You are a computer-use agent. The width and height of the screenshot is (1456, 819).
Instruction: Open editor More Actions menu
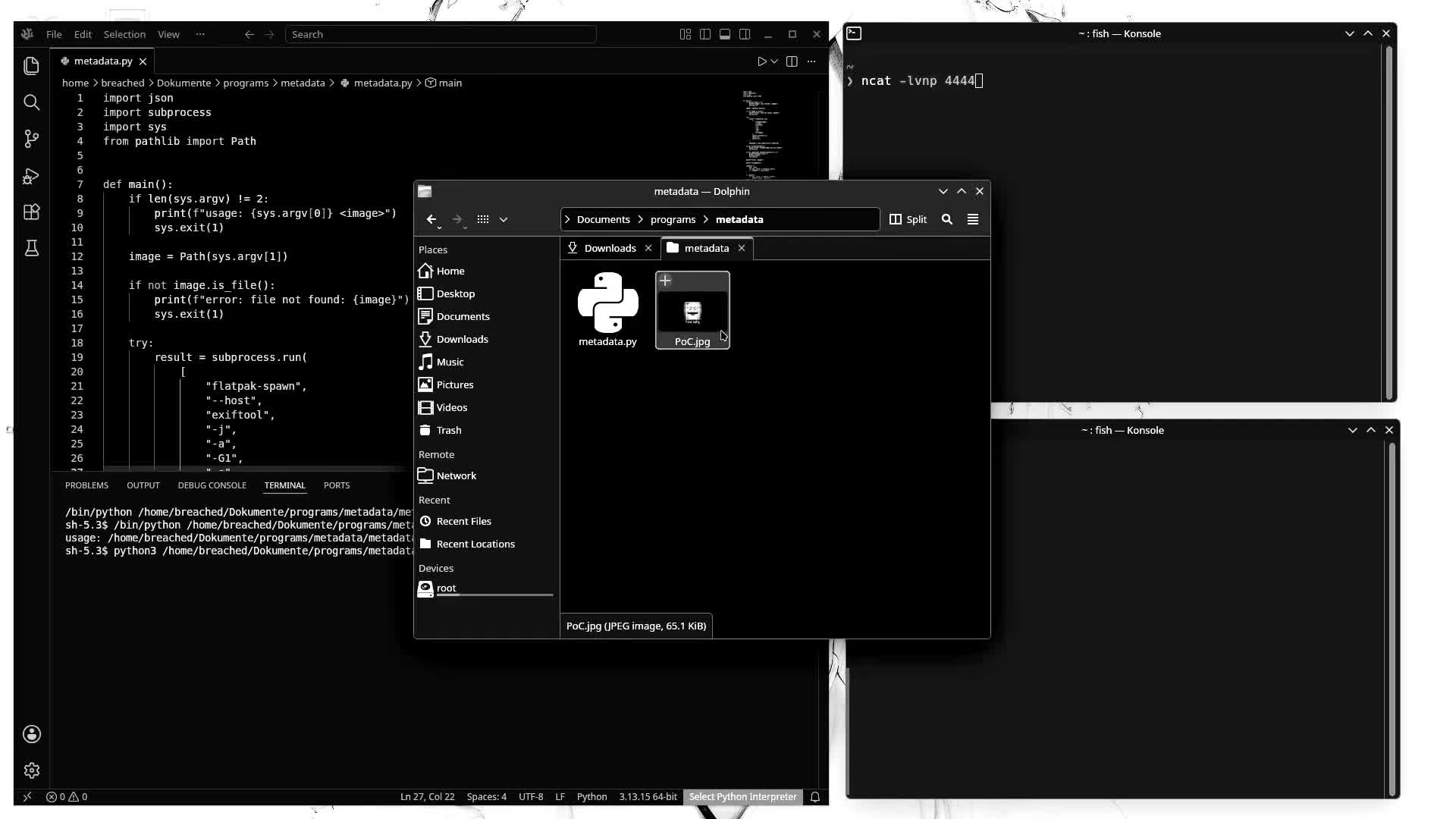pos(811,61)
